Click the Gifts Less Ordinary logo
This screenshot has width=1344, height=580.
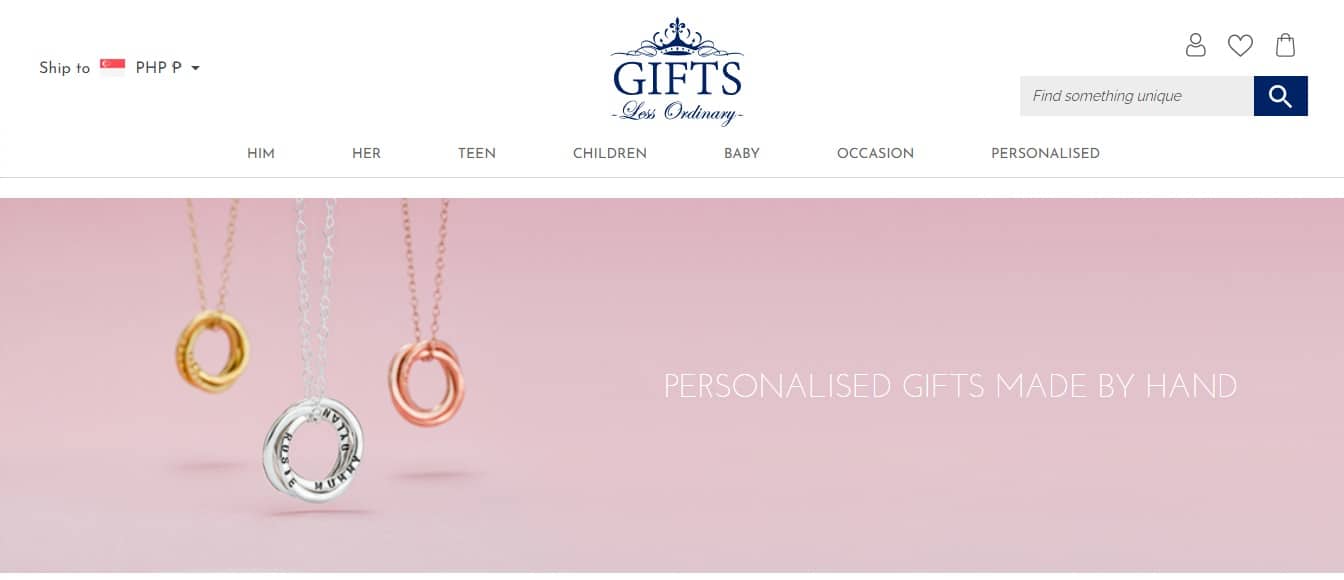[x=677, y=72]
